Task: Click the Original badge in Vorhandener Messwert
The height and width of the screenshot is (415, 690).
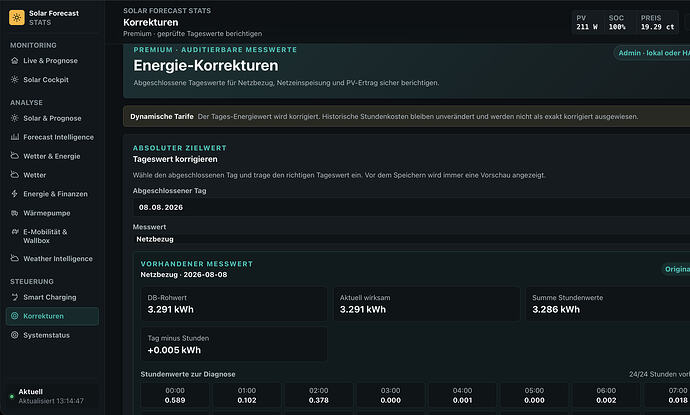Action: (676, 269)
